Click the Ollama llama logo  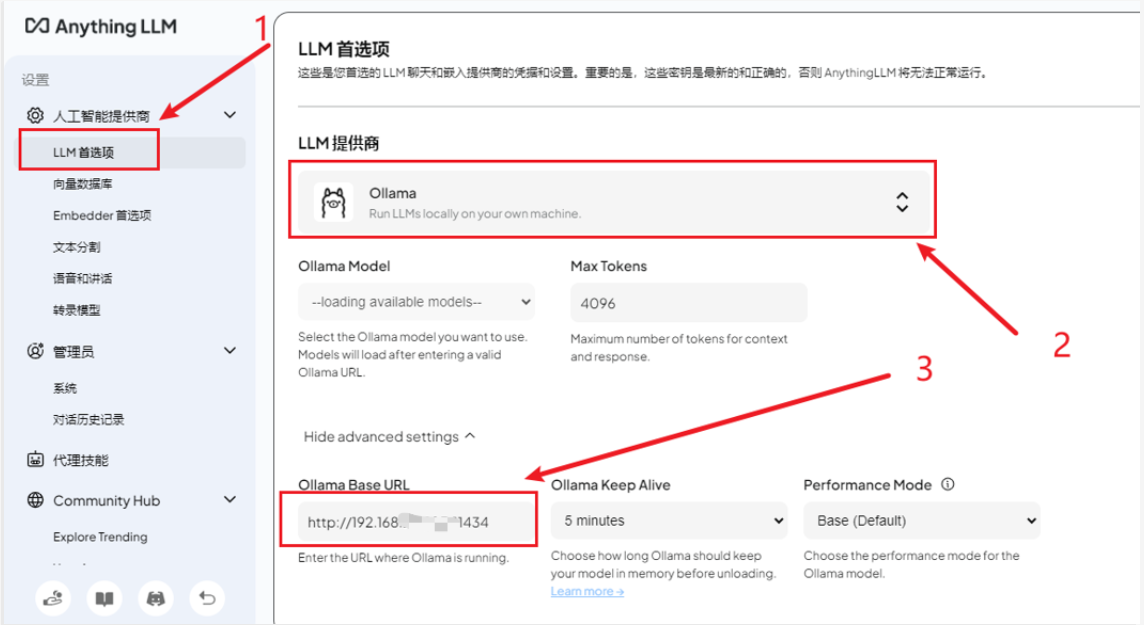[x=333, y=202]
